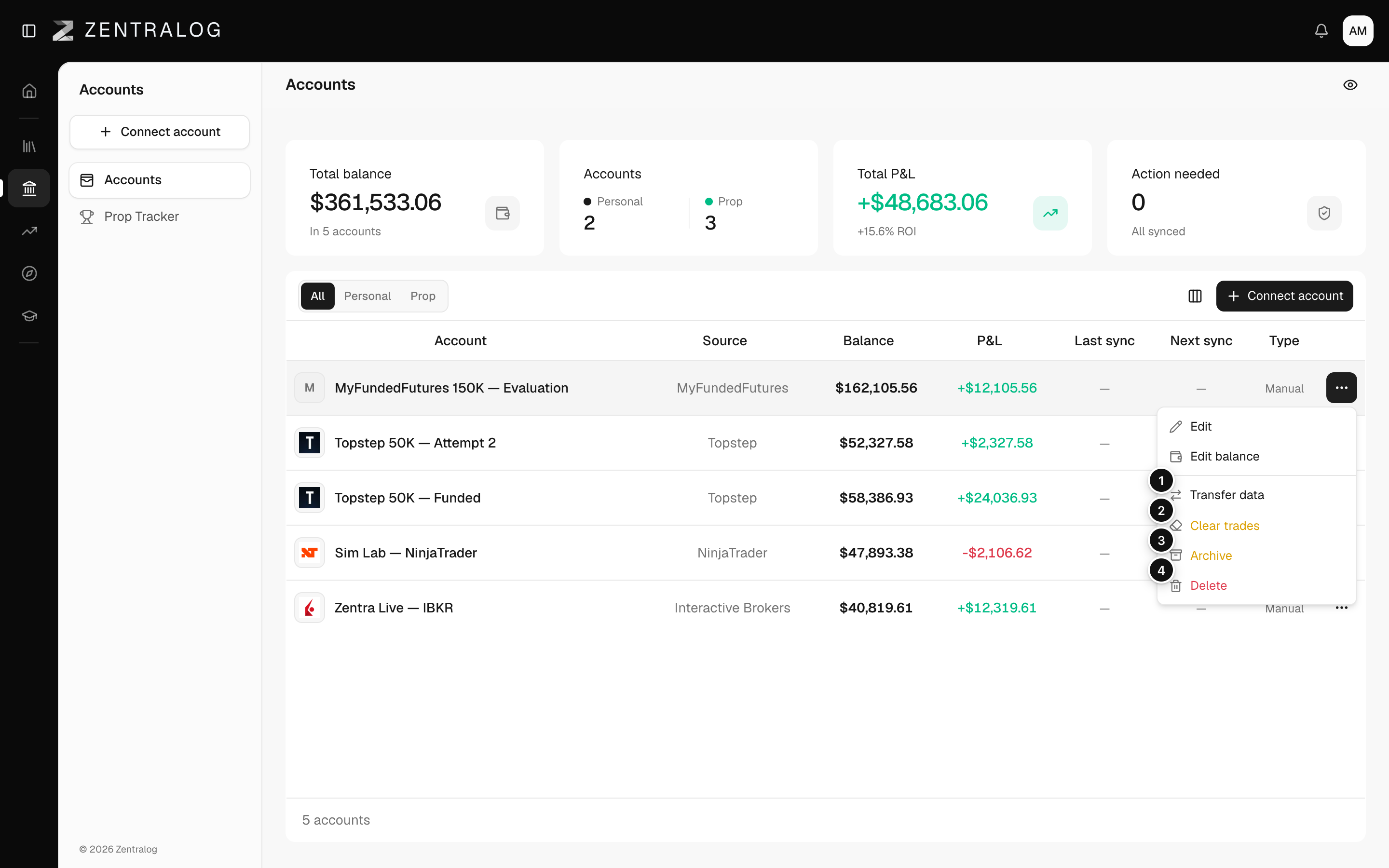Toggle the sidebar panel icon
This screenshot has height=868, width=1389.
[x=29, y=30]
